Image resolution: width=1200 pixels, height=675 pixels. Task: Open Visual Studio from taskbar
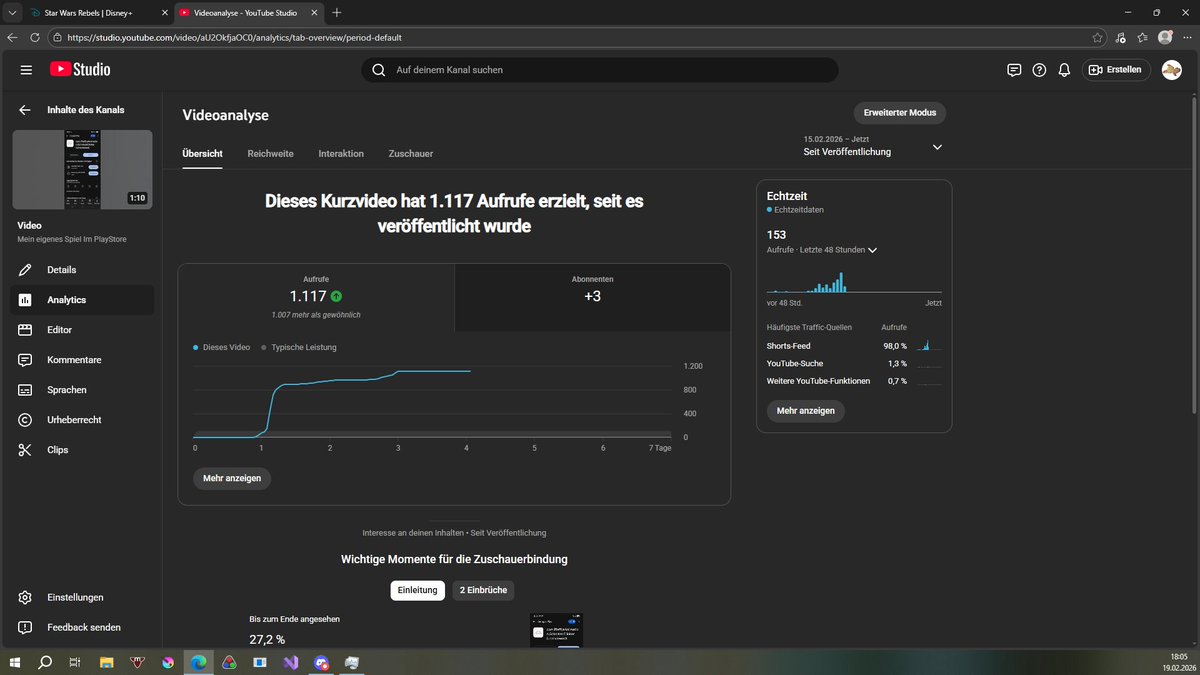click(x=290, y=662)
